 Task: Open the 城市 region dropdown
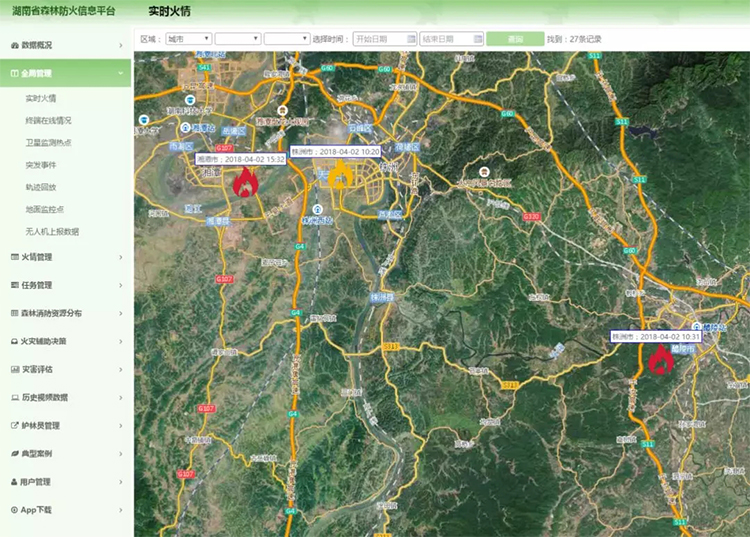point(188,39)
